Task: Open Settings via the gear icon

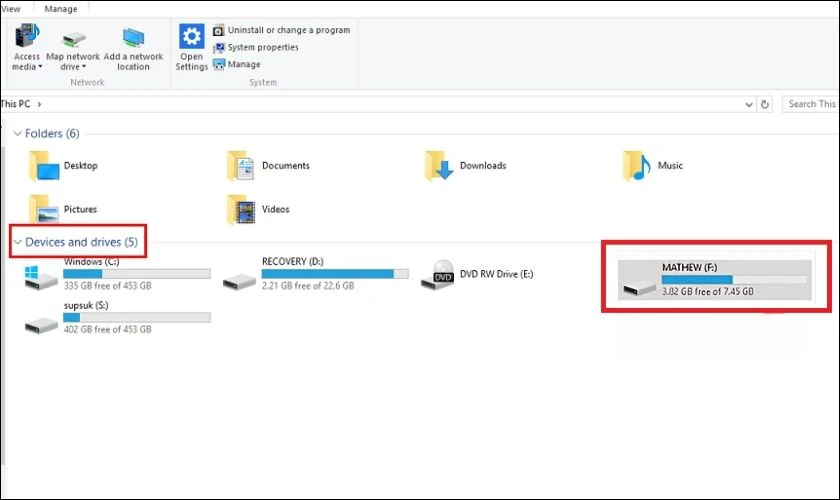Action: coord(191,36)
